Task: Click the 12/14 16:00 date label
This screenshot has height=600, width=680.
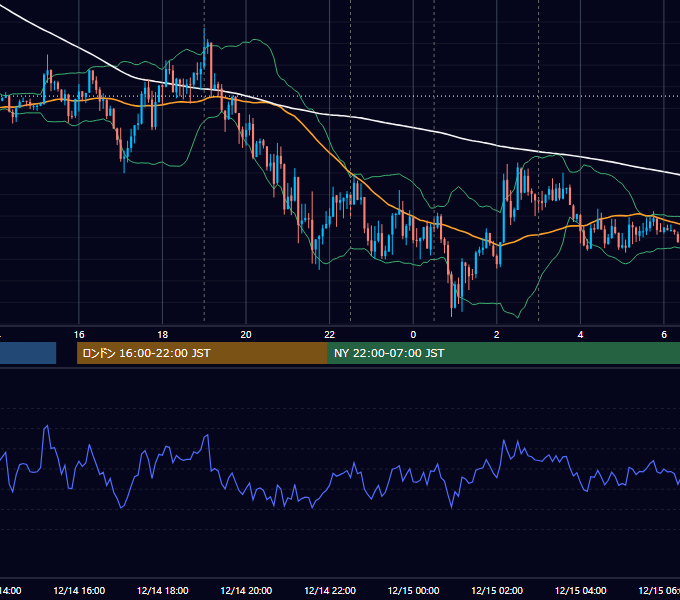Action: coord(79,591)
